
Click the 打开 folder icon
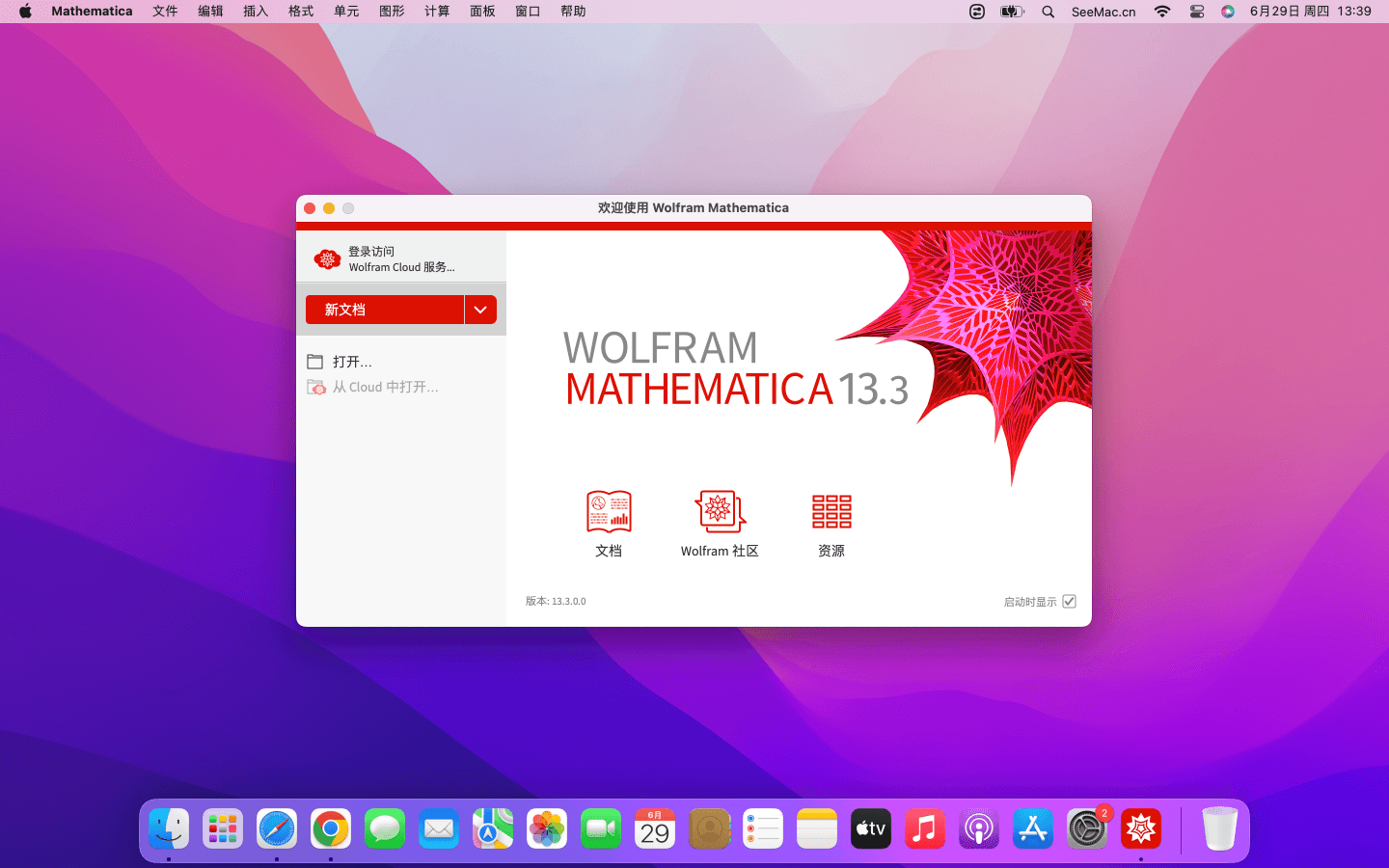pyautogui.click(x=315, y=362)
